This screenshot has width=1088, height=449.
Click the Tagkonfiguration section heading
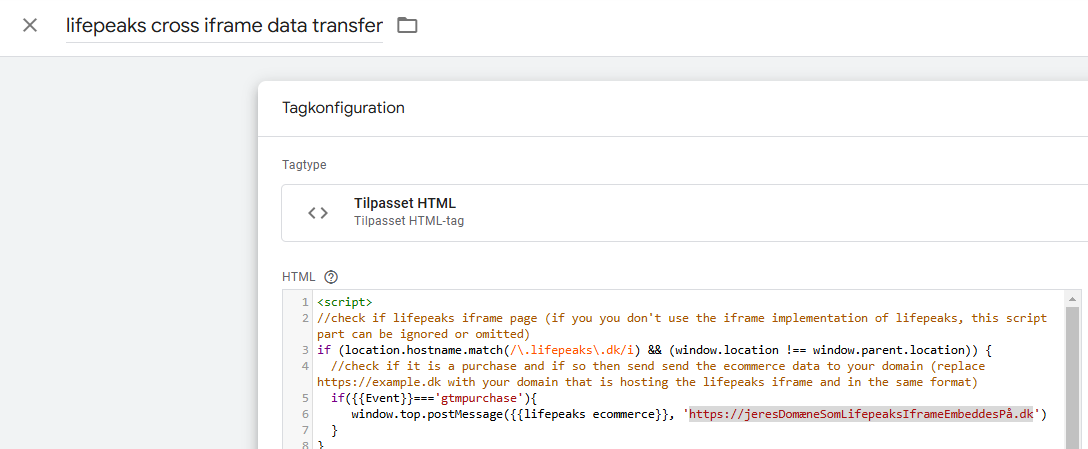(343, 108)
